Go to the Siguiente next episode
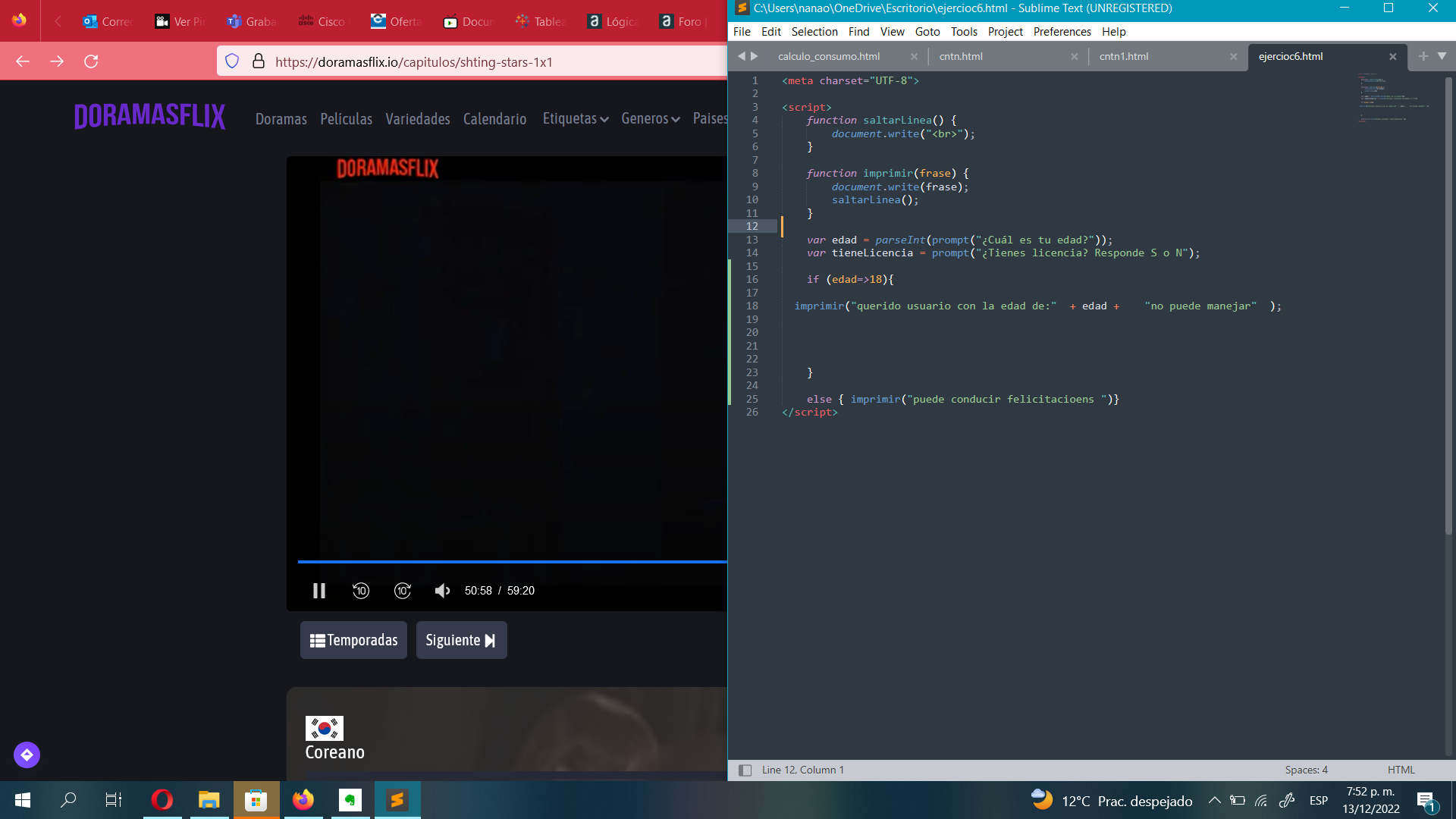The image size is (1456, 819). coord(461,640)
